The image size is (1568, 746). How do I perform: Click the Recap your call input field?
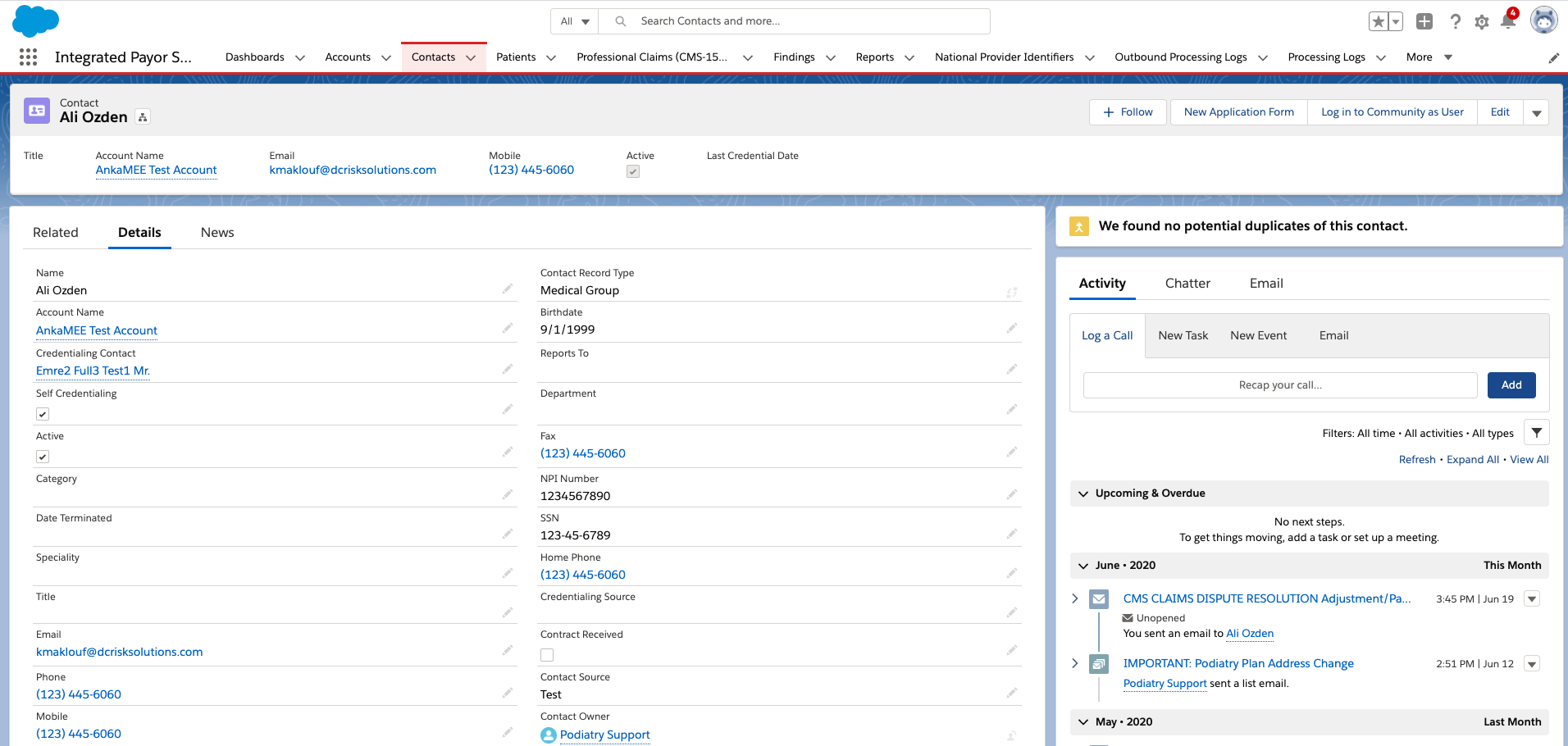click(x=1280, y=385)
